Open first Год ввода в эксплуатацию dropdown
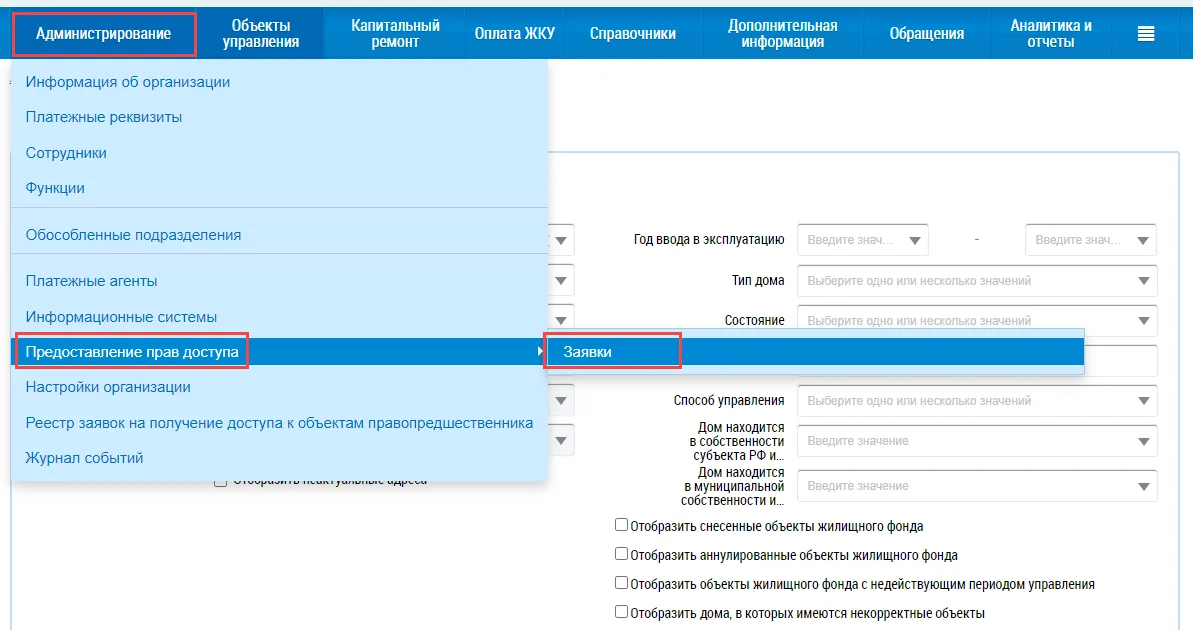The height and width of the screenshot is (630, 1193). [x=915, y=240]
